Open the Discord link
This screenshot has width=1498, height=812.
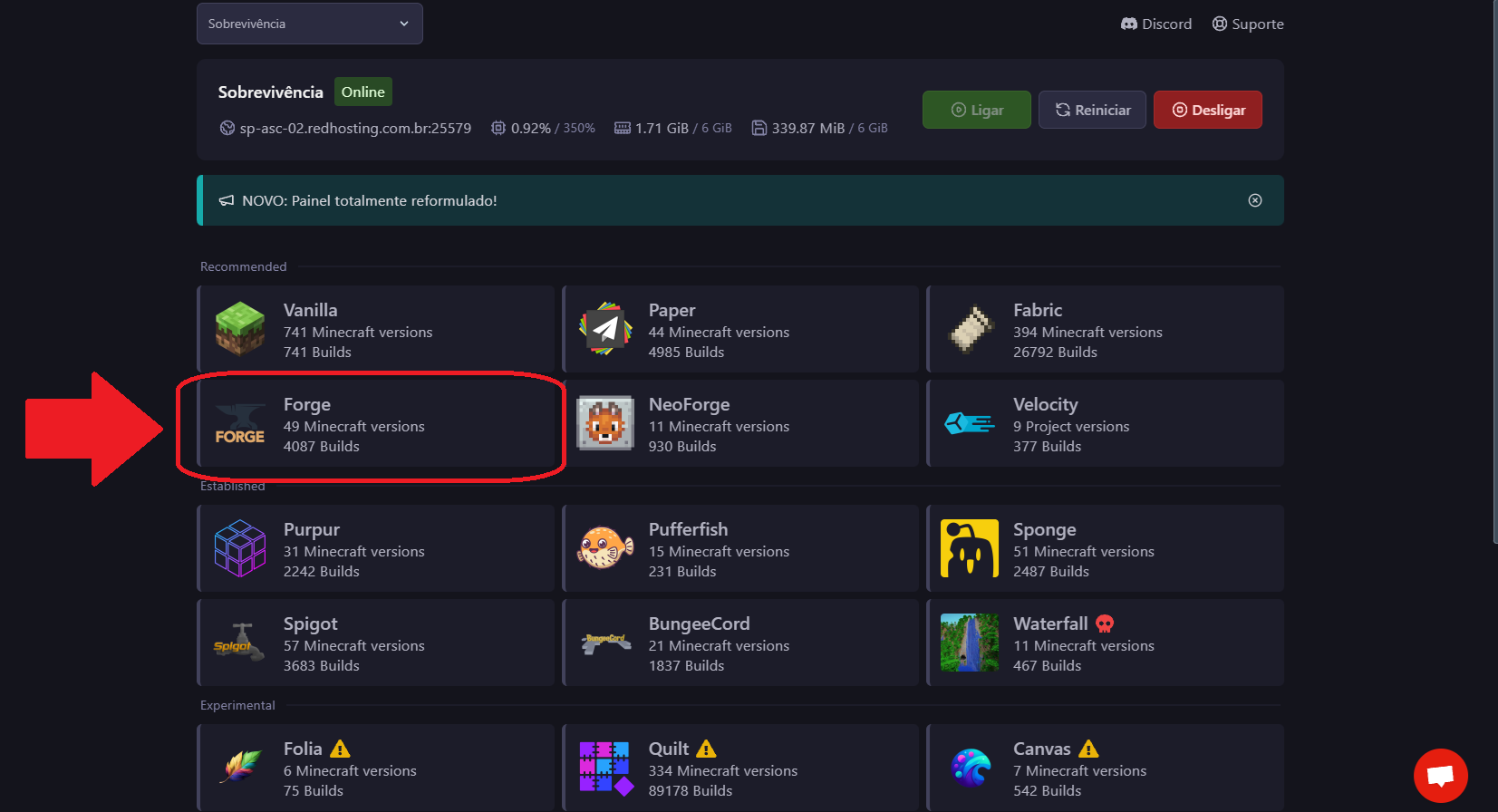point(1156,24)
